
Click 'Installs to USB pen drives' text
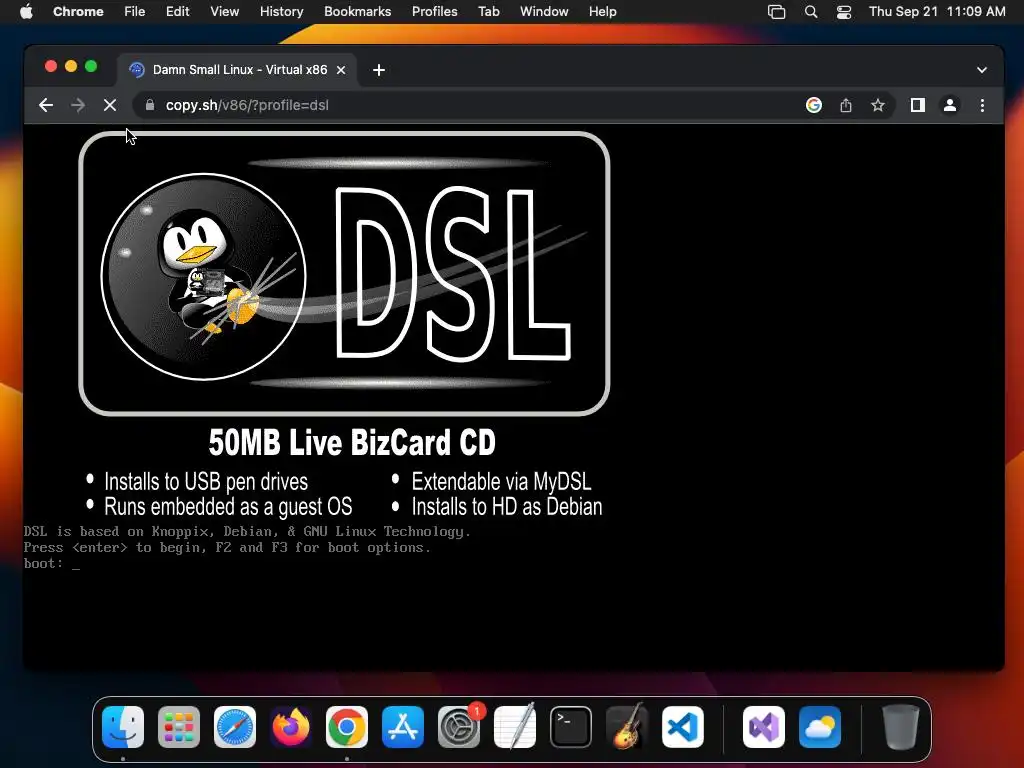pyautogui.click(x=206, y=482)
